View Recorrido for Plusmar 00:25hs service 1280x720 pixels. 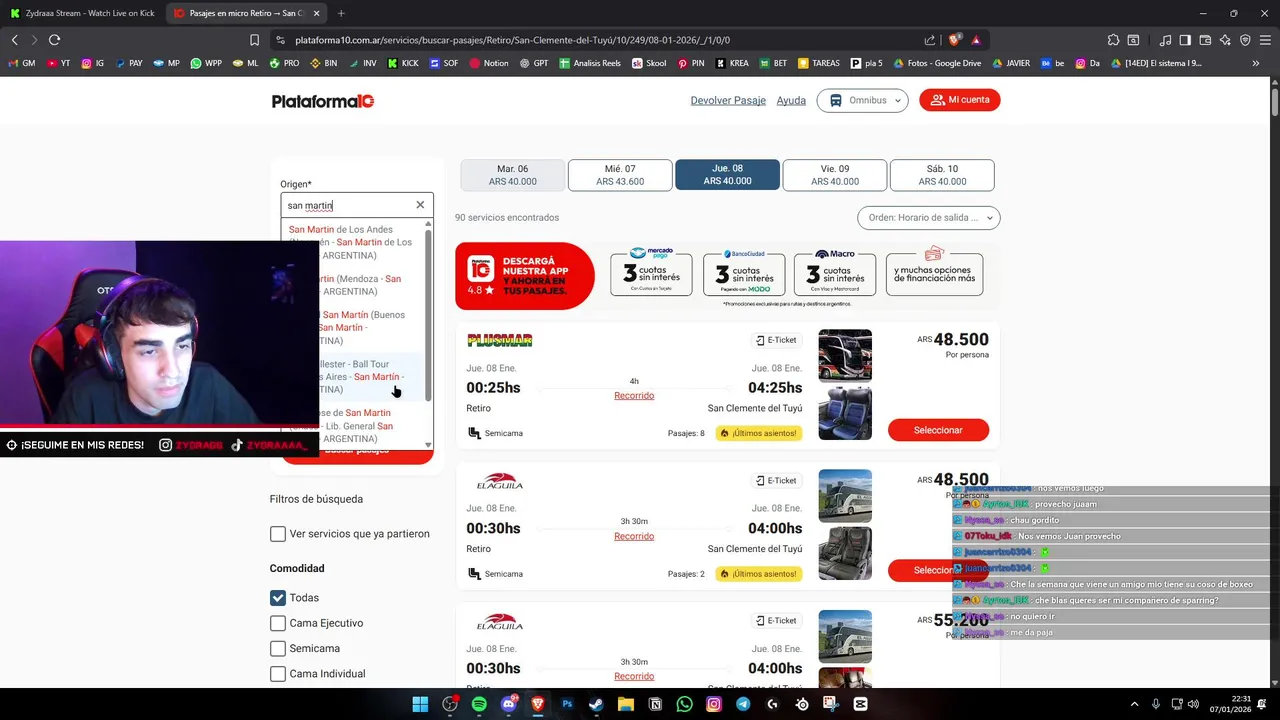634,396
